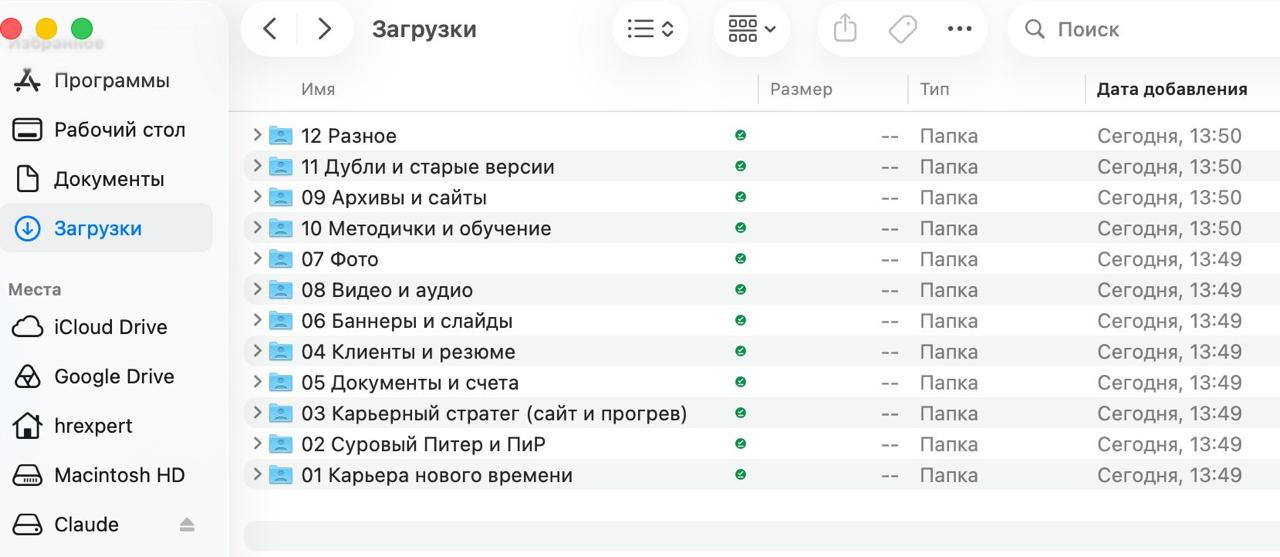1280x557 pixels.
Task: Expand the 01 Карьера нового времени folder
Action: coord(257,475)
